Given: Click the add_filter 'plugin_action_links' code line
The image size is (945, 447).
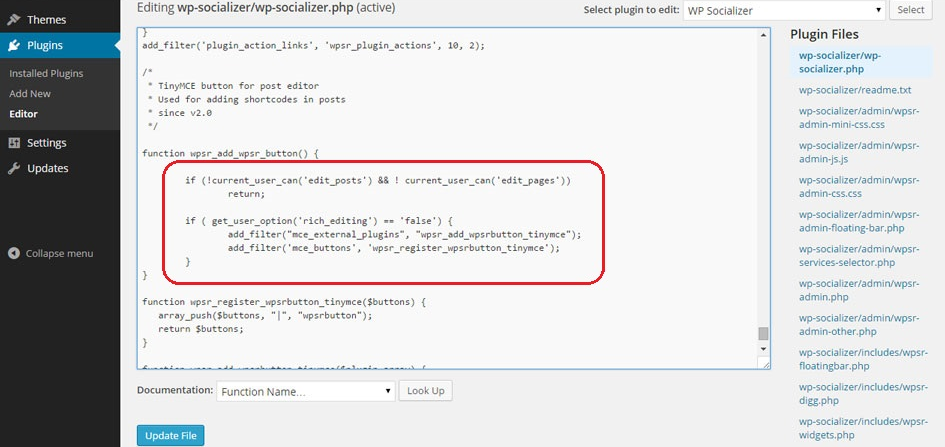Looking at the screenshot, I should click(x=313, y=45).
